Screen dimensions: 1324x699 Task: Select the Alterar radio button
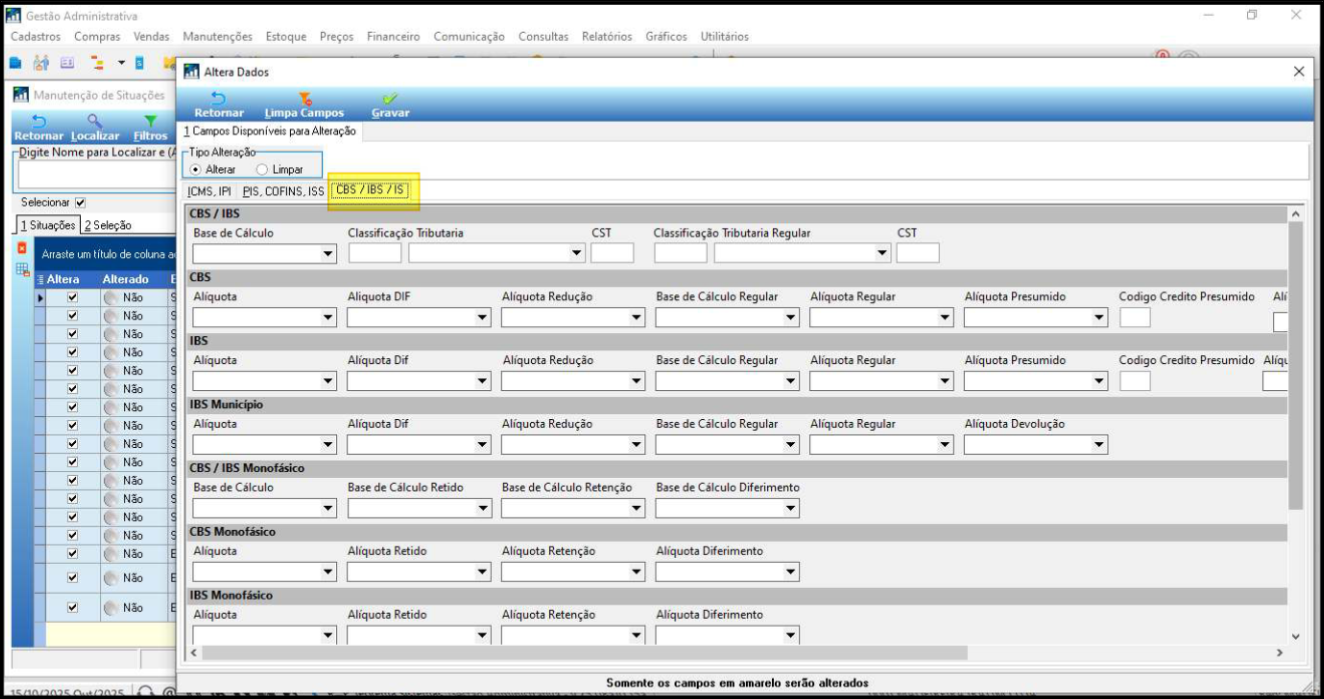click(x=196, y=170)
